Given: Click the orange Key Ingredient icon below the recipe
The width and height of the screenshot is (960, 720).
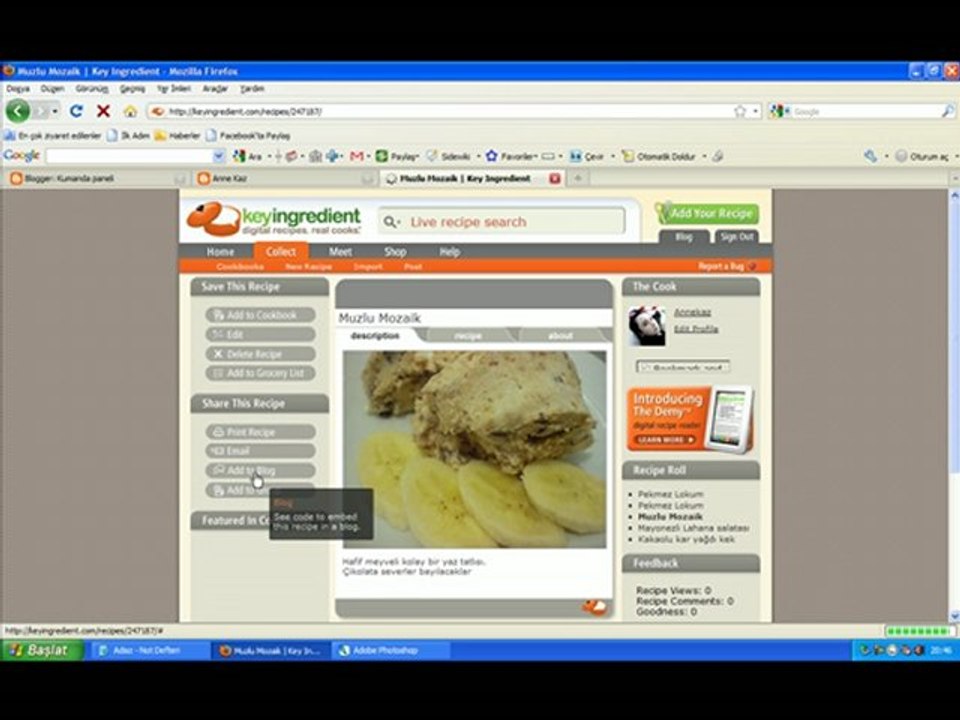Looking at the screenshot, I should point(594,607).
